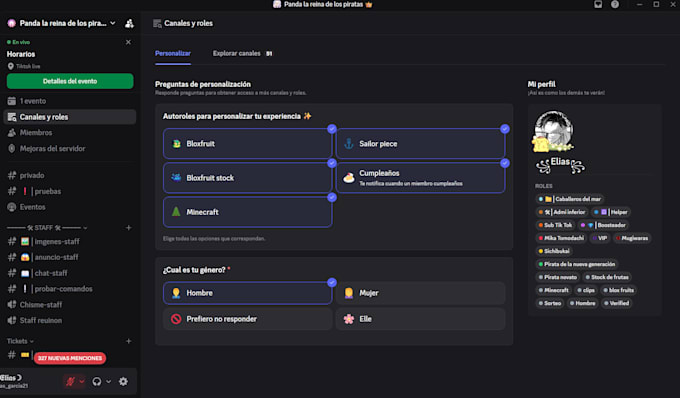
Task: Select Prefiero no responder option
Action: (248, 319)
